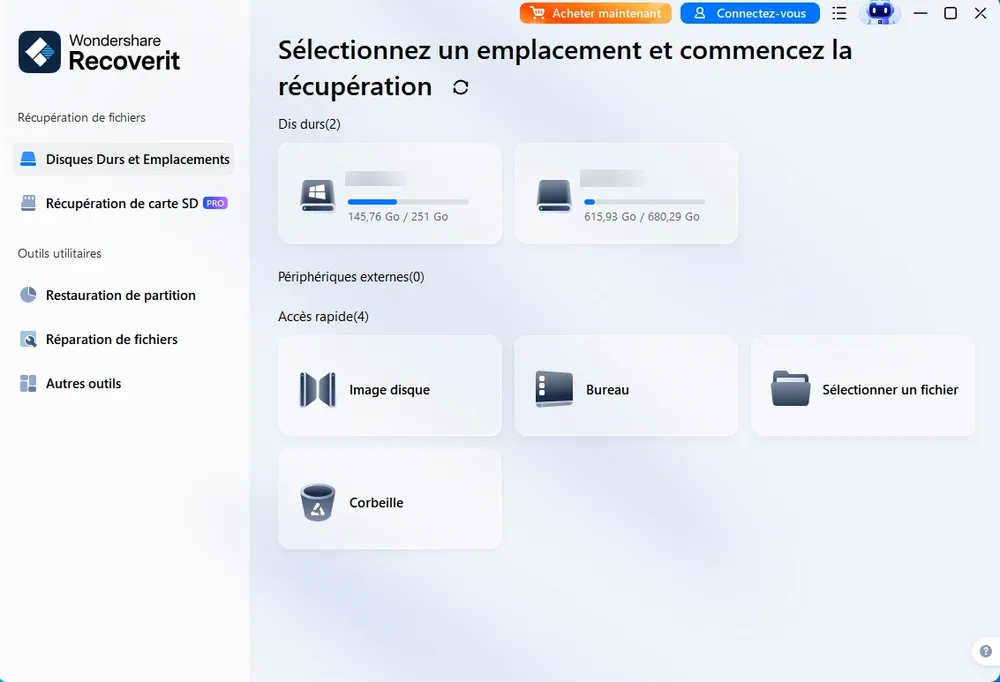Viewport: 1000px width, 682px height.
Task: Open the hamburger list menu icon
Action: tap(839, 13)
